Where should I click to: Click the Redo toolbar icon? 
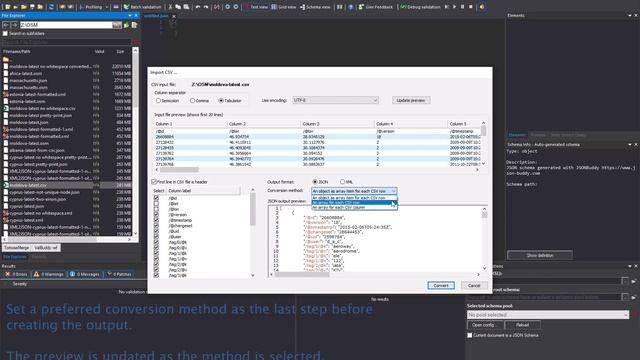[206, 7]
